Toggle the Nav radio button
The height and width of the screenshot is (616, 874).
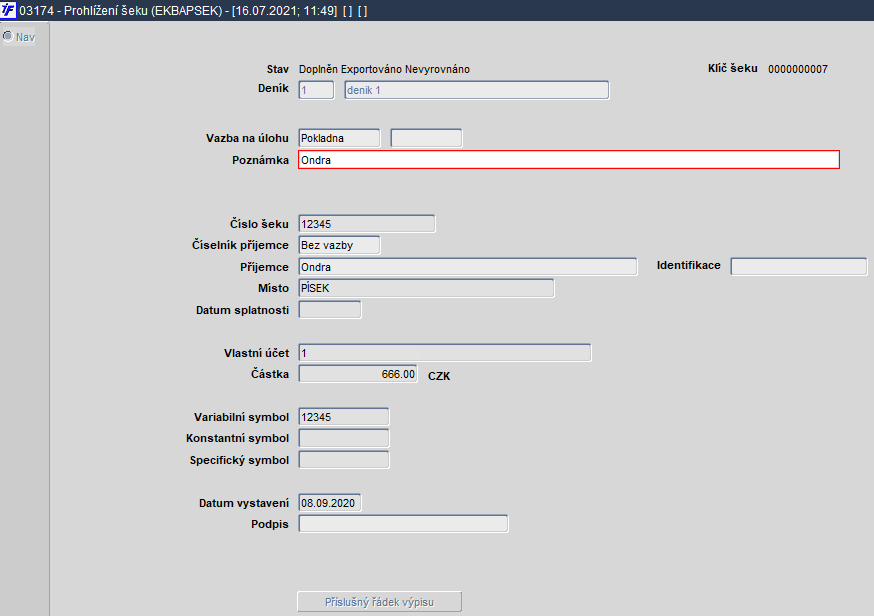coord(8,36)
